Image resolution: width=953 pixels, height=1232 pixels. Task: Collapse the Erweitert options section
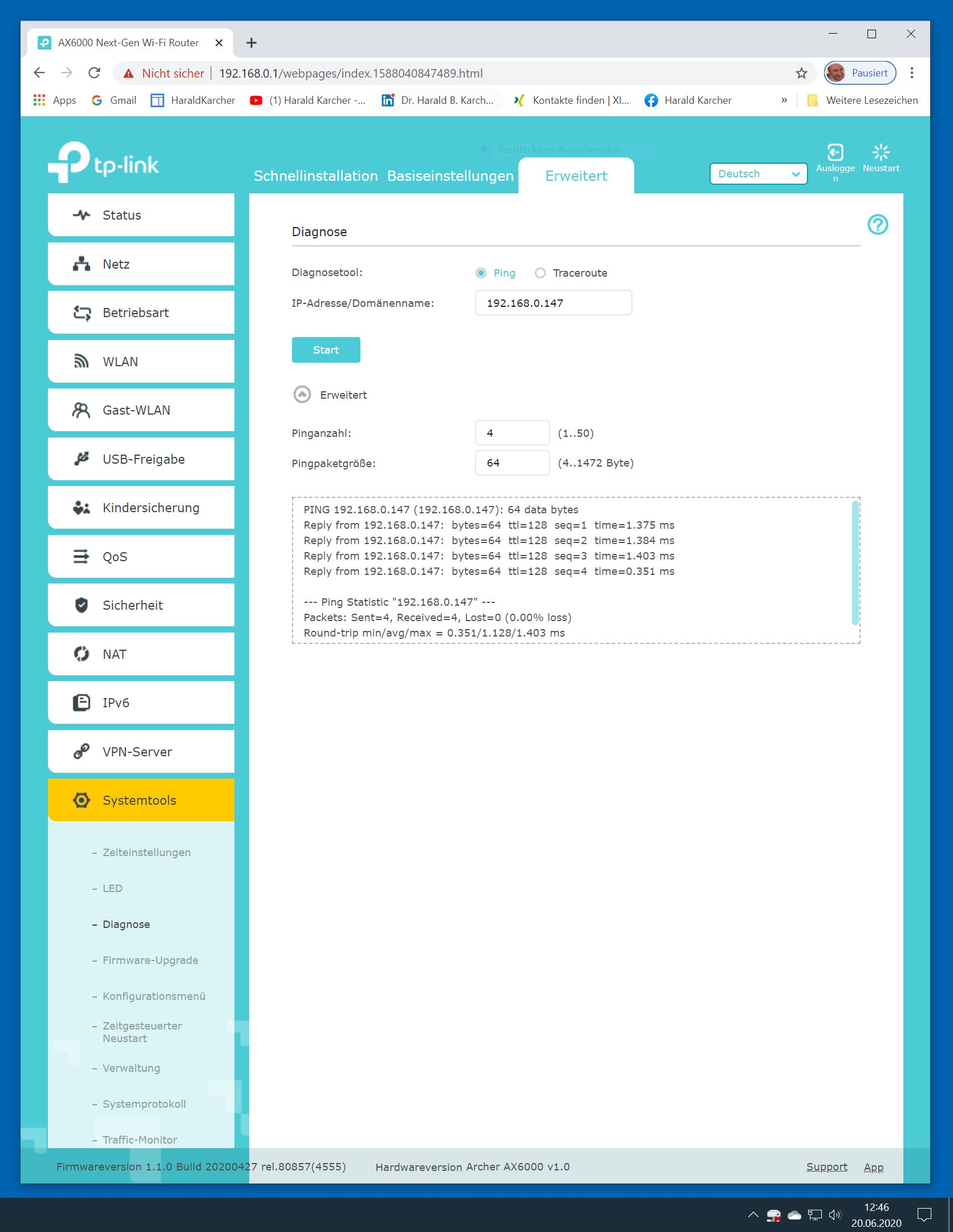tap(302, 395)
